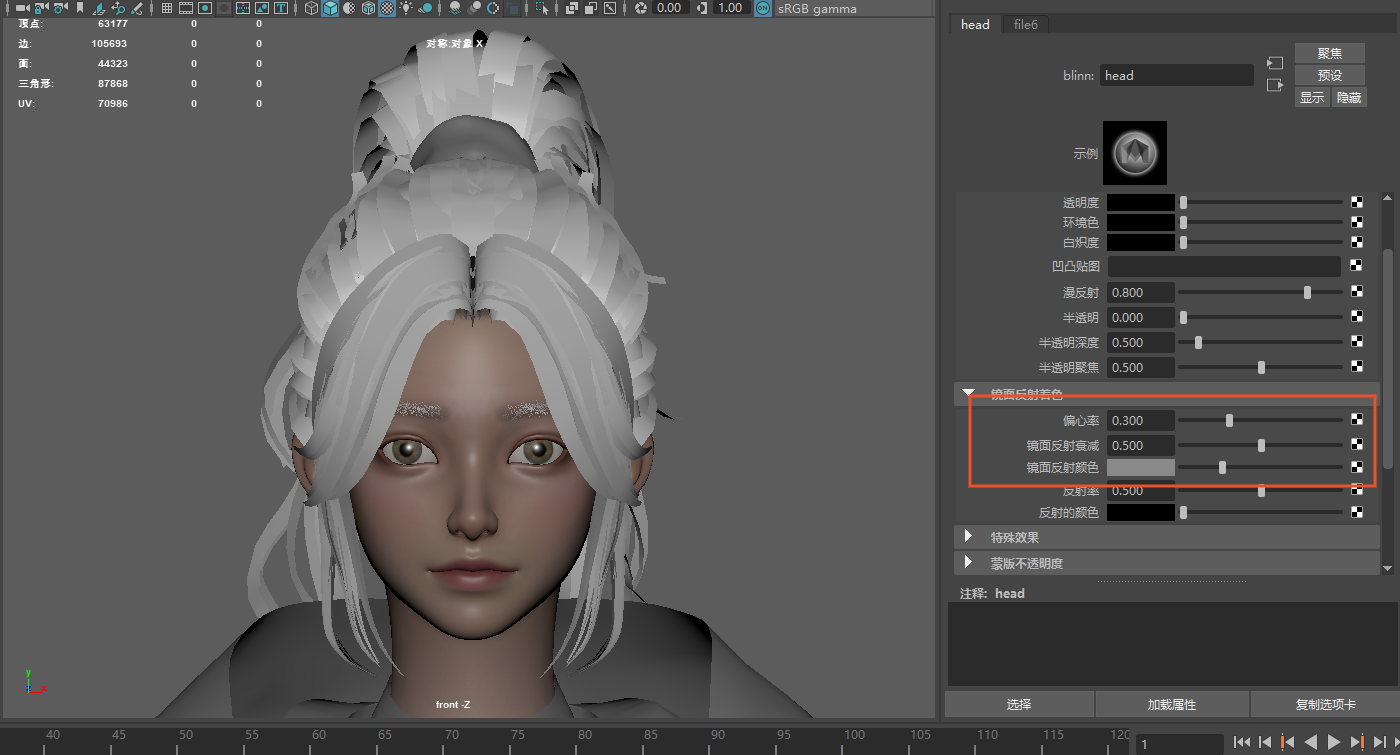Click the smooth shade all cube icon
1400x755 pixels.
coord(330,8)
